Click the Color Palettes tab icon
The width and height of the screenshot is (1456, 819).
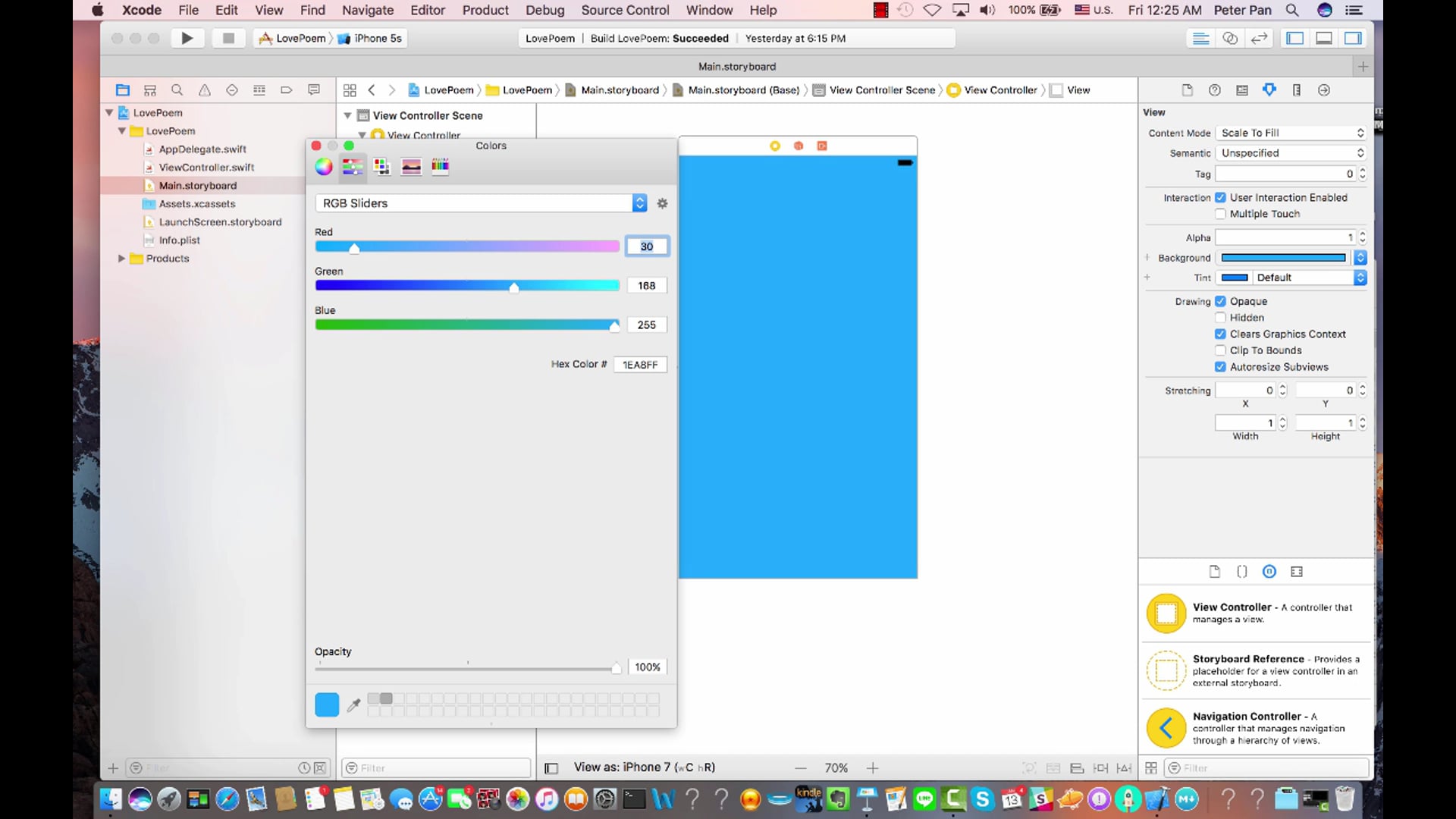(382, 167)
